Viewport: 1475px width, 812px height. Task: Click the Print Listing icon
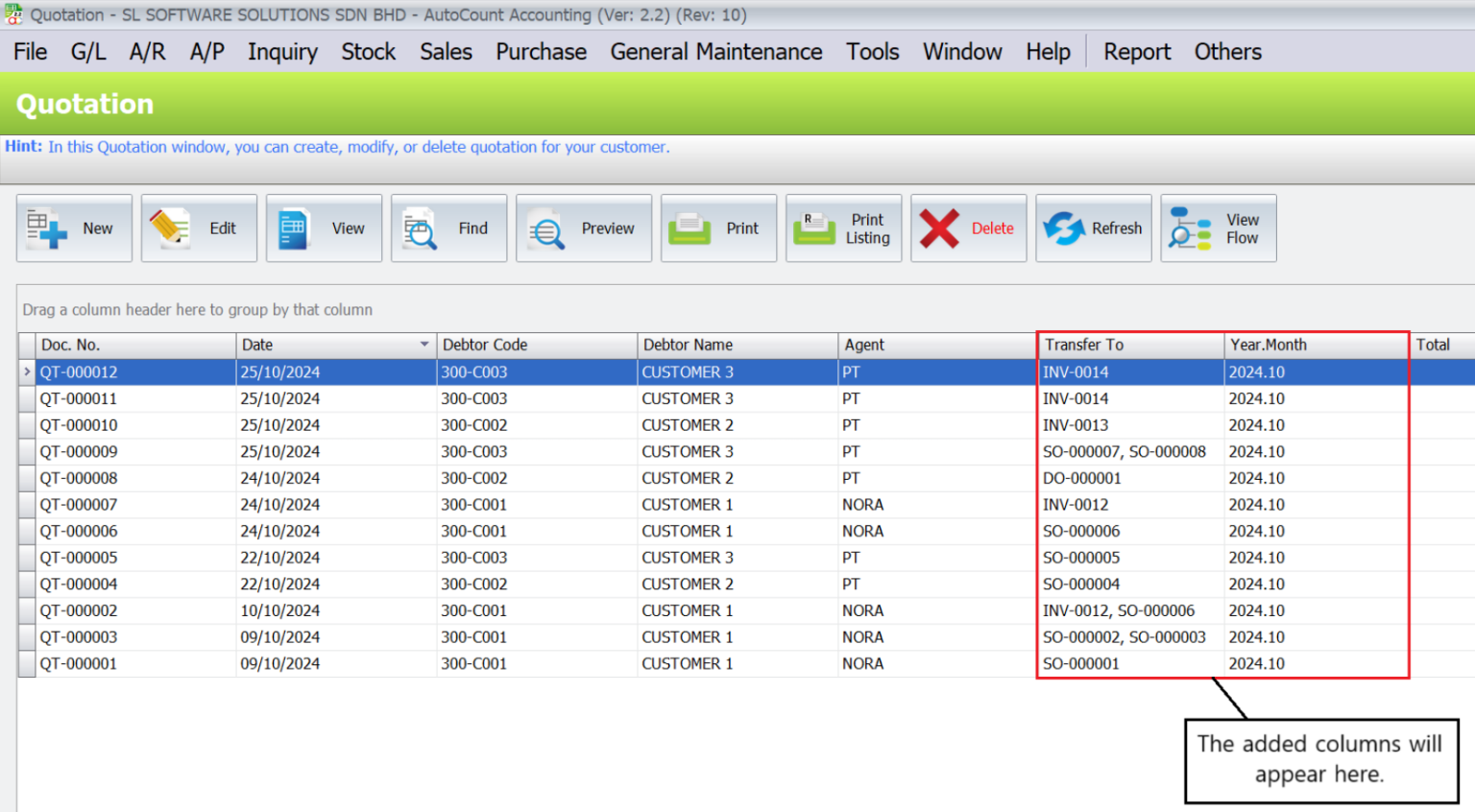[x=814, y=229]
